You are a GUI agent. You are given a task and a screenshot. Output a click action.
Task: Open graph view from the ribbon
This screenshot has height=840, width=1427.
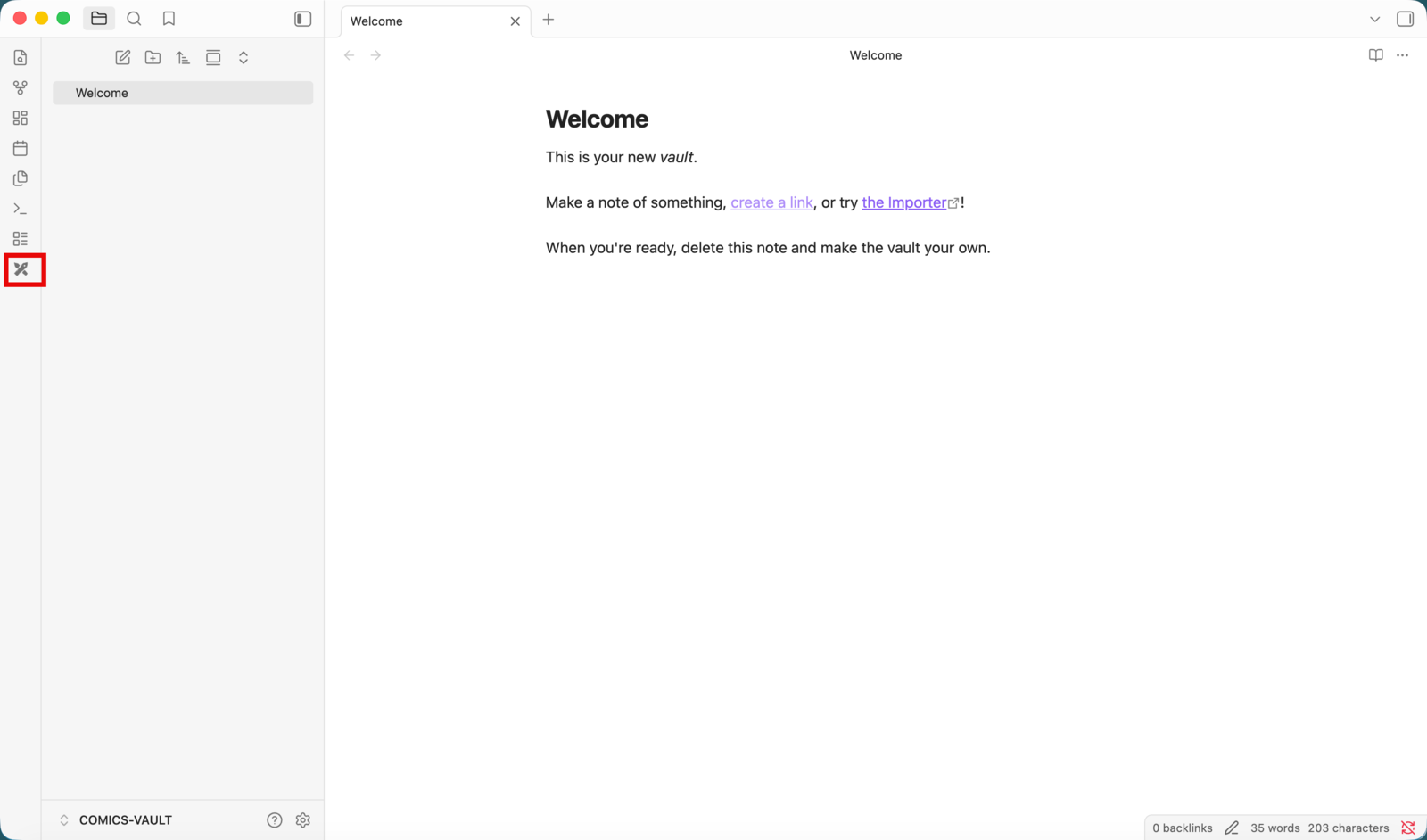click(21, 88)
